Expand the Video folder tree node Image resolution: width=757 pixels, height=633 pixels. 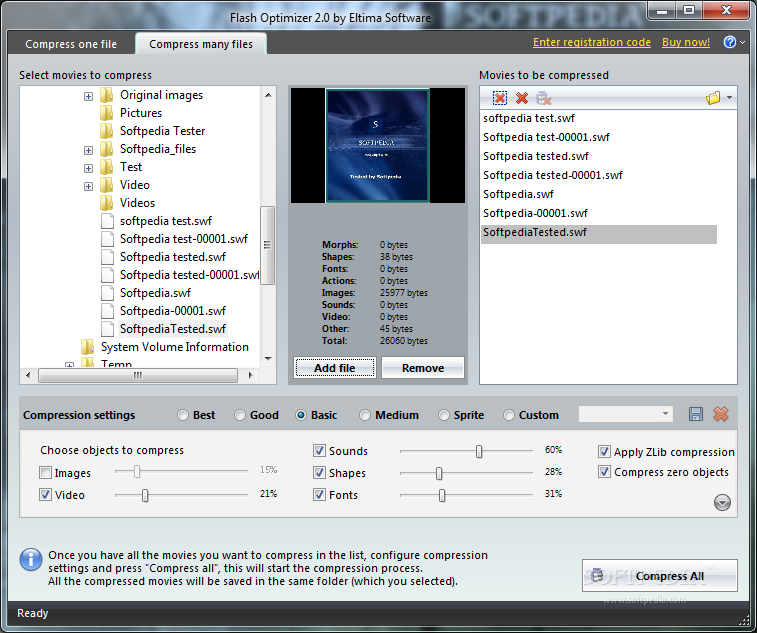pyautogui.click(x=88, y=186)
